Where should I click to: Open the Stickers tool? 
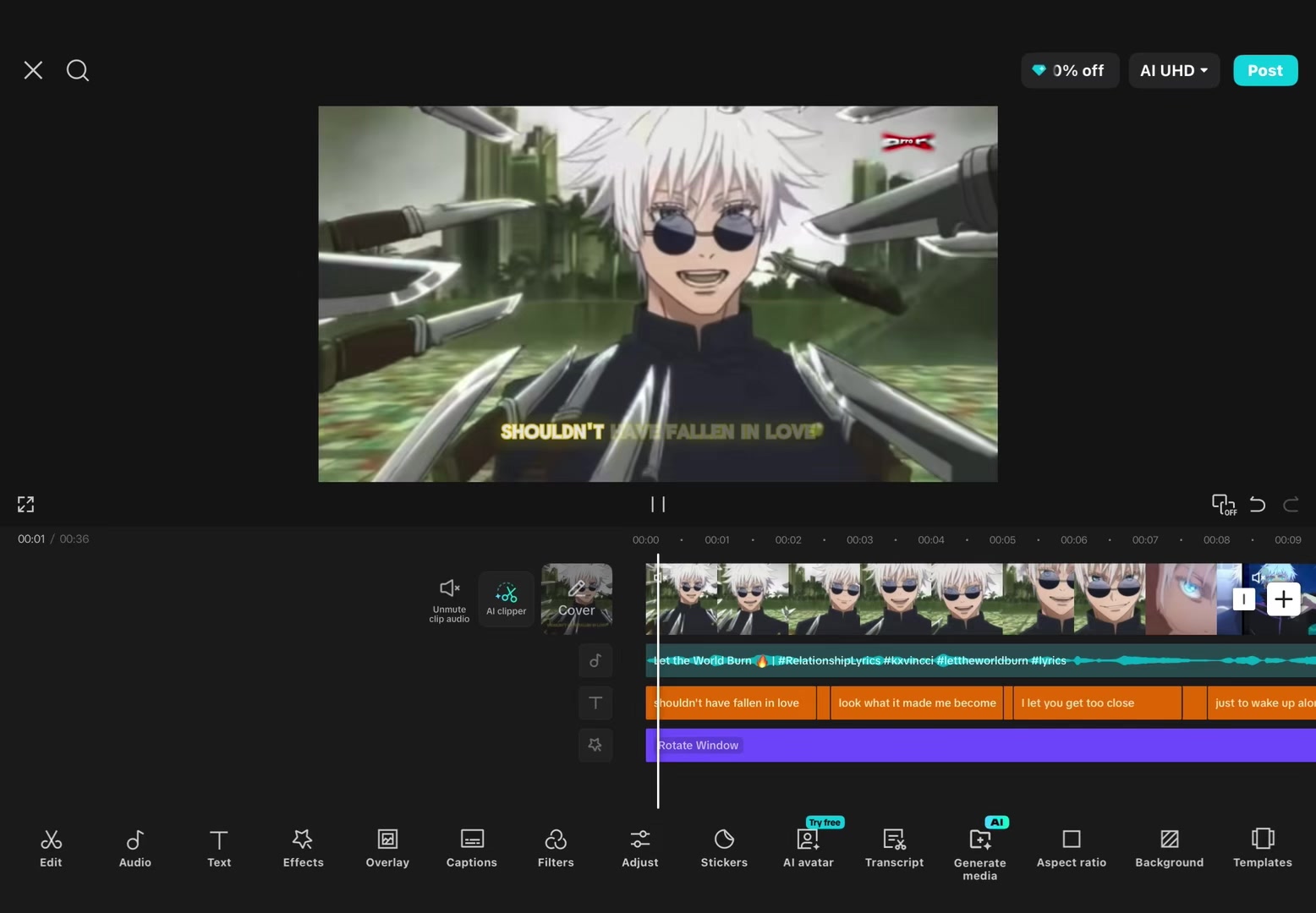(x=724, y=848)
